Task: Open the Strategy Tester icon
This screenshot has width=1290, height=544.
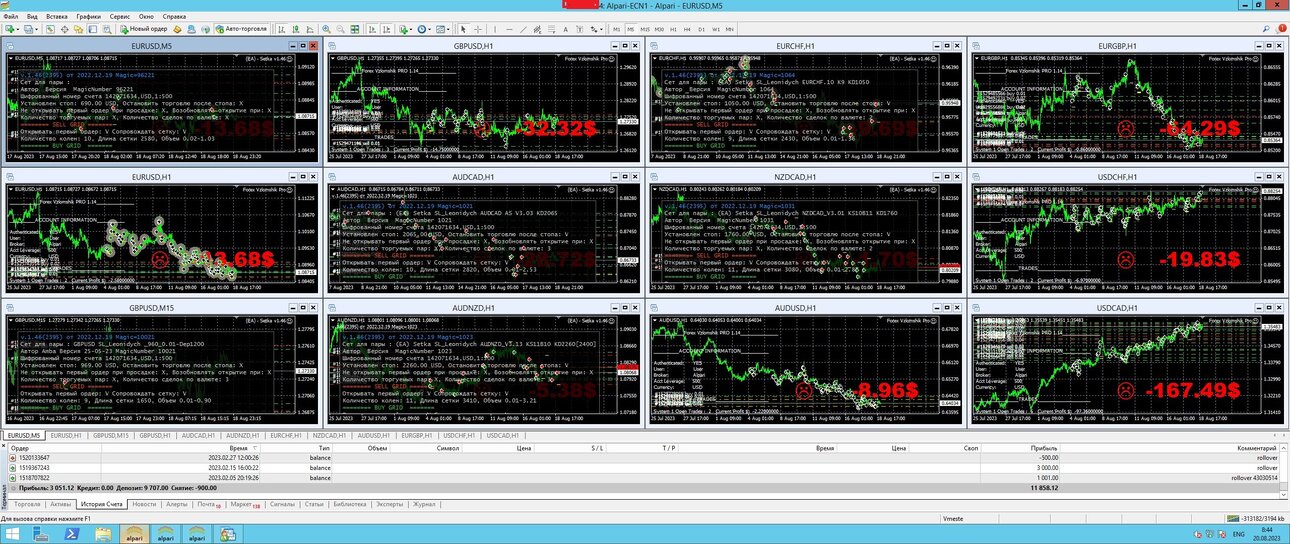Action: coord(106,29)
